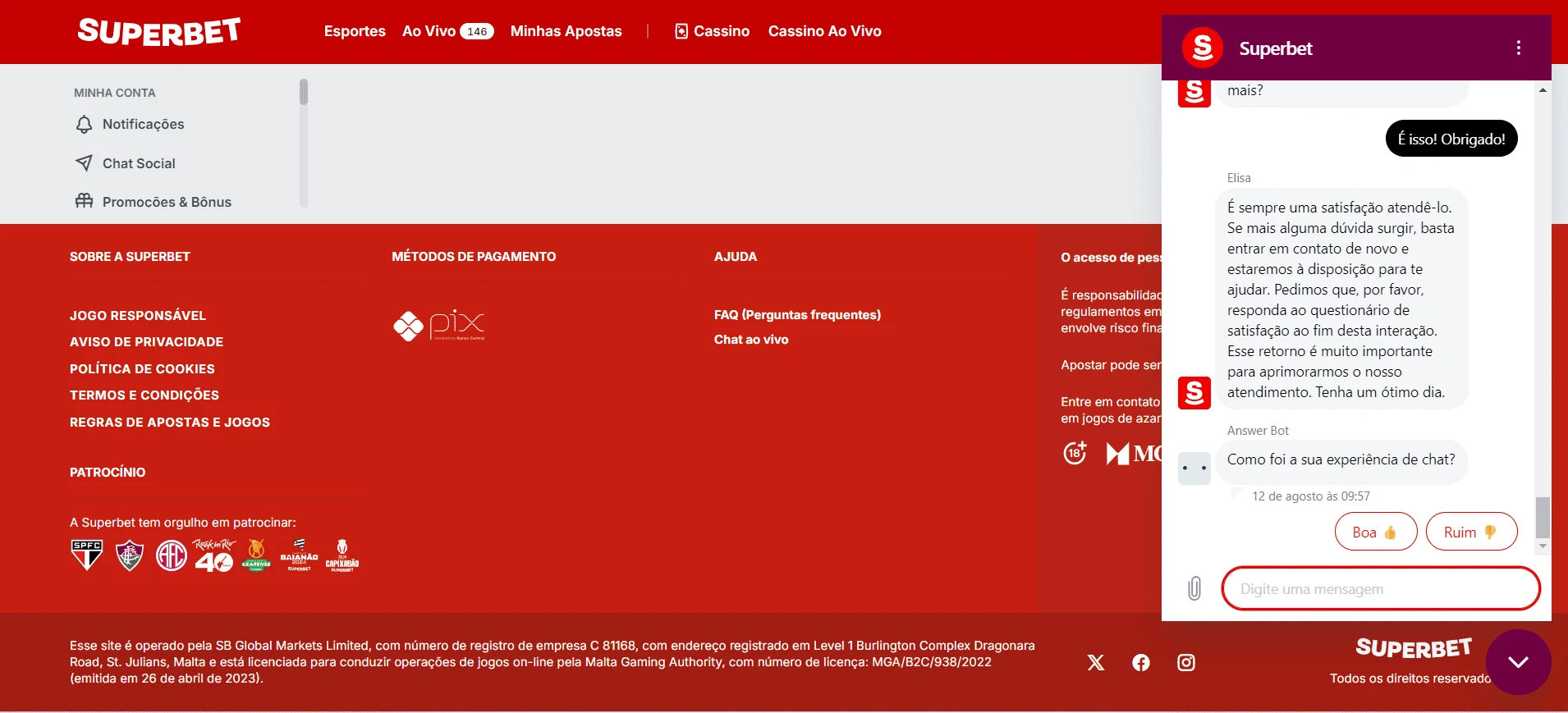Open Política de Cookies link
Image resolution: width=1568 pixels, height=713 pixels.
(x=142, y=368)
